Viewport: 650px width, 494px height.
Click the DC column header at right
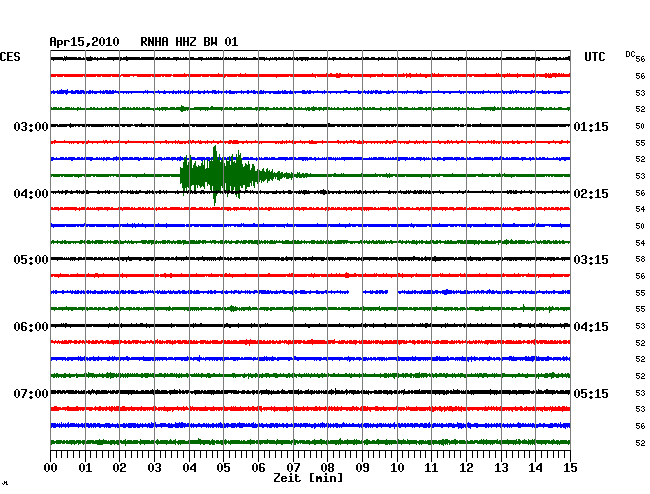click(x=630, y=54)
